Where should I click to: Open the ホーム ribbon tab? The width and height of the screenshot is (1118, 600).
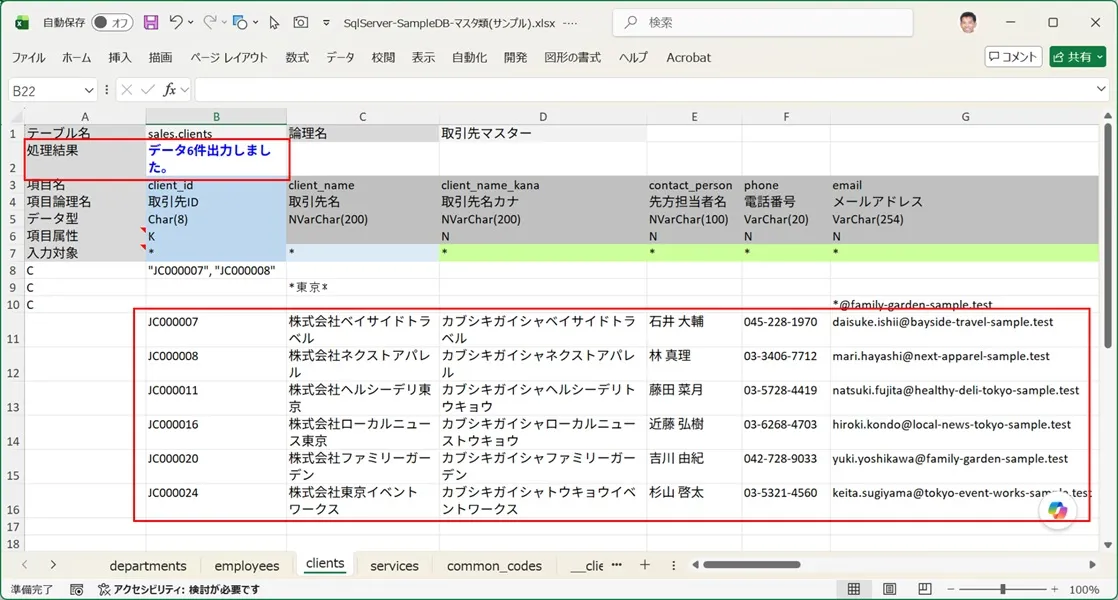(76, 58)
